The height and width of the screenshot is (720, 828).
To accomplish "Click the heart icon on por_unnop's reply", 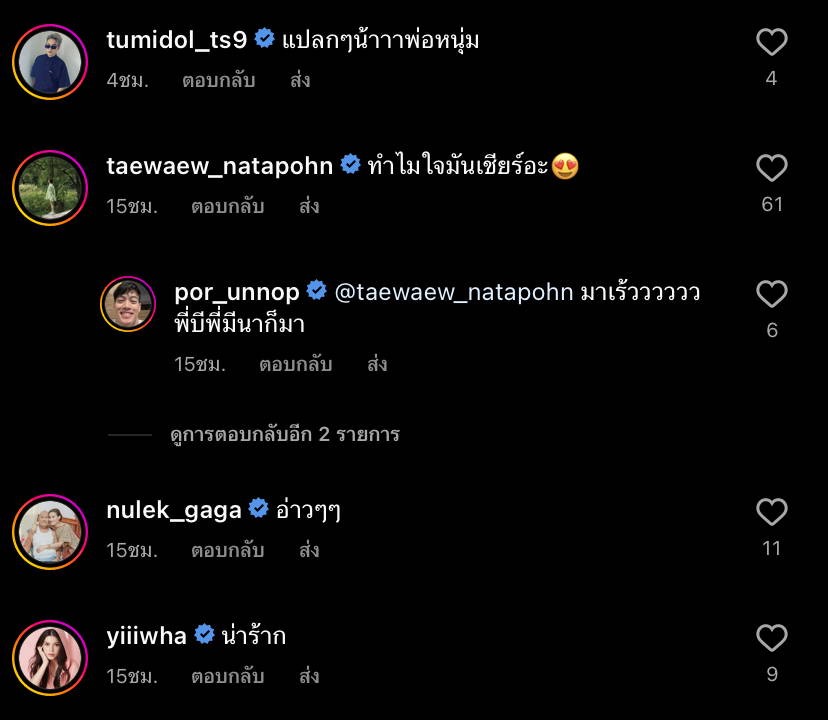I will click(x=771, y=294).
